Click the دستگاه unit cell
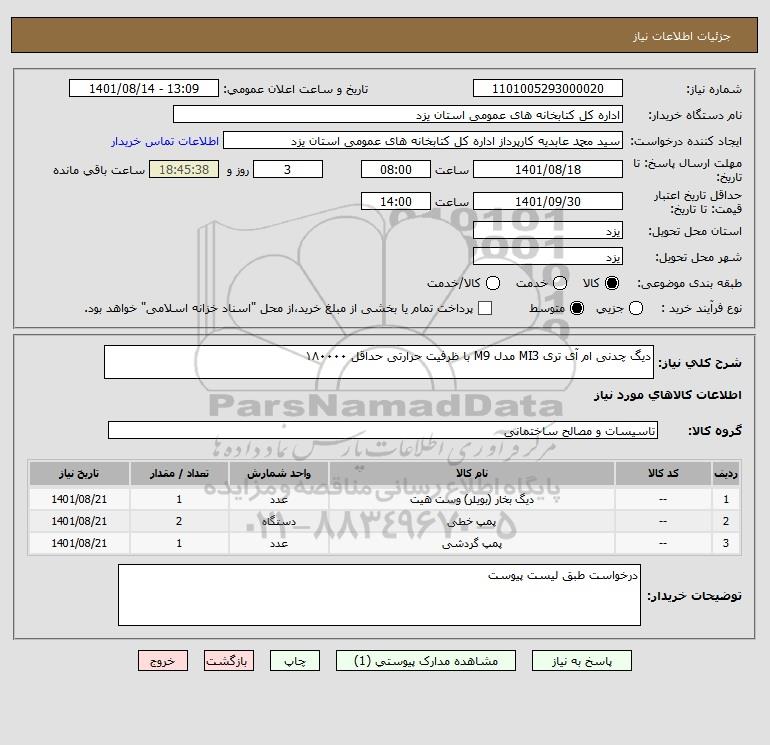 tap(278, 521)
